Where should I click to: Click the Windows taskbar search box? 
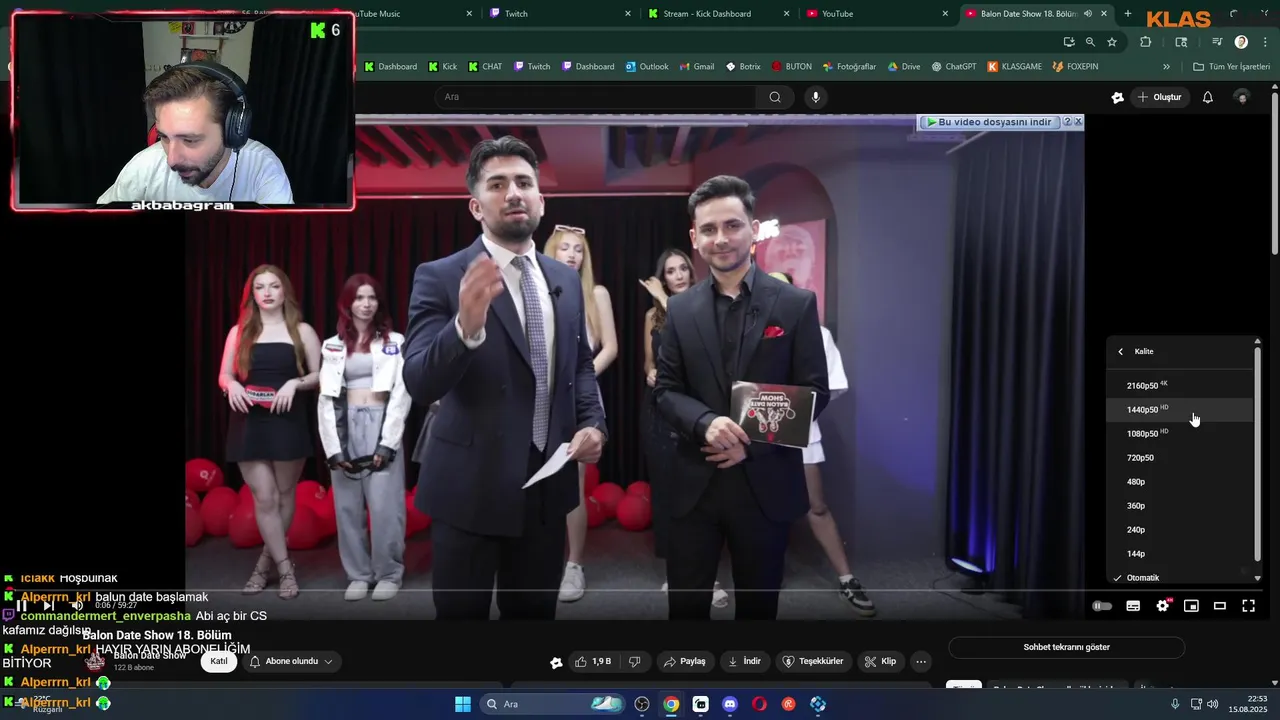[553, 704]
